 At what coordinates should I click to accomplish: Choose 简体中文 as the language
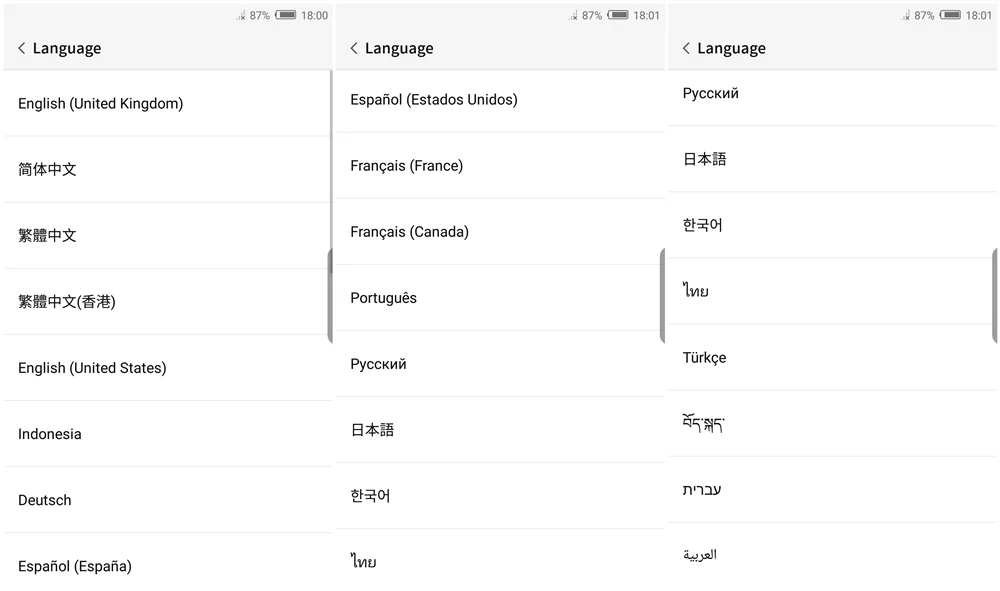click(47, 169)
